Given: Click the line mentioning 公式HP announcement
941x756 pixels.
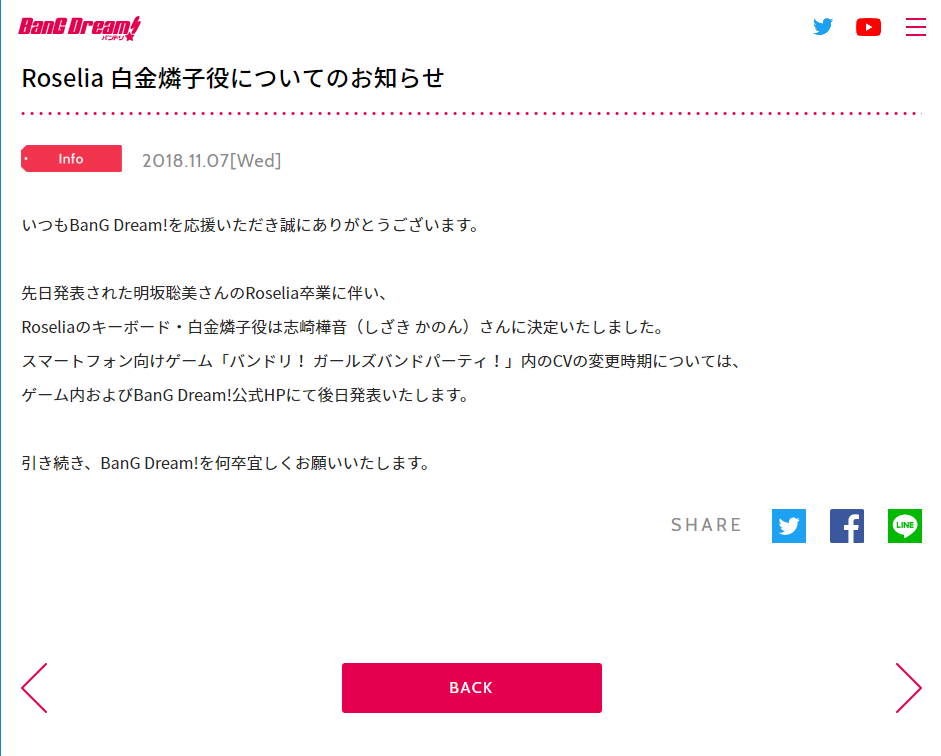Looking at the screenshot, I should [245, 395].
